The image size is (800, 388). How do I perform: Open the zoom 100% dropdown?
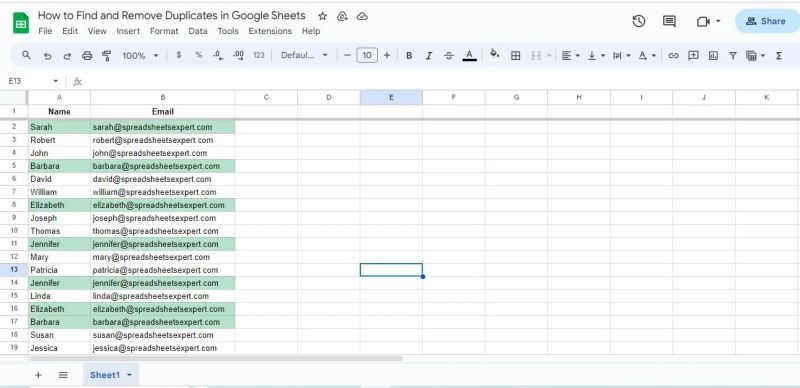click(x=140, y=55)
